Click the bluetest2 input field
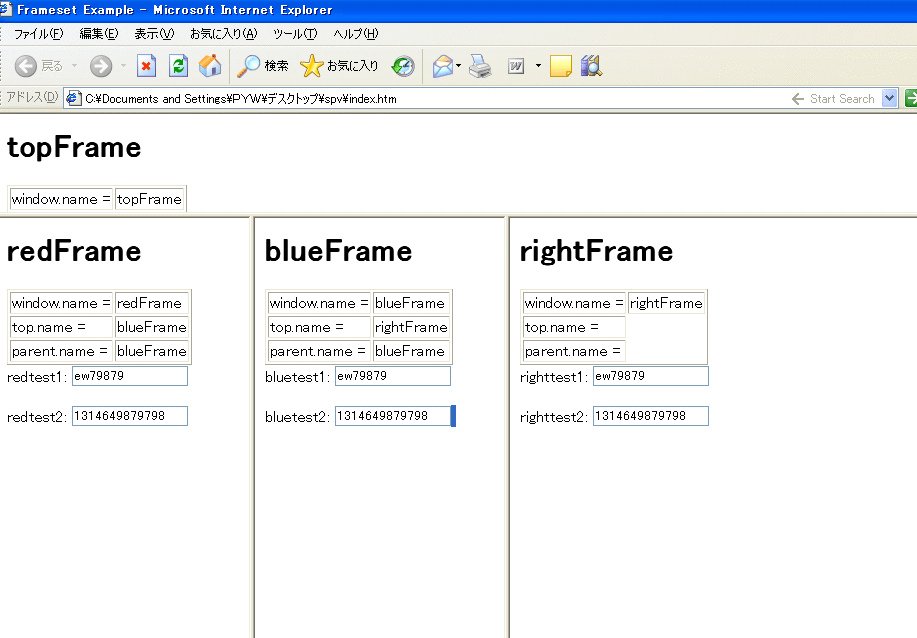Screen dimensions: 917x638 coord(393,416)
